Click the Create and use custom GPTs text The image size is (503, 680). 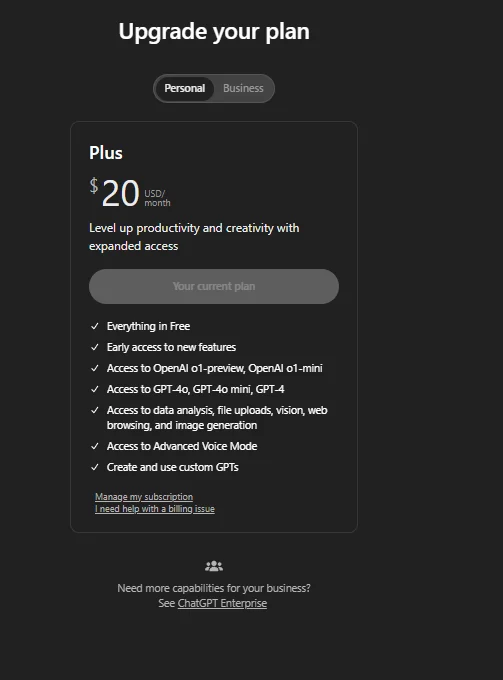pos(173,467)
